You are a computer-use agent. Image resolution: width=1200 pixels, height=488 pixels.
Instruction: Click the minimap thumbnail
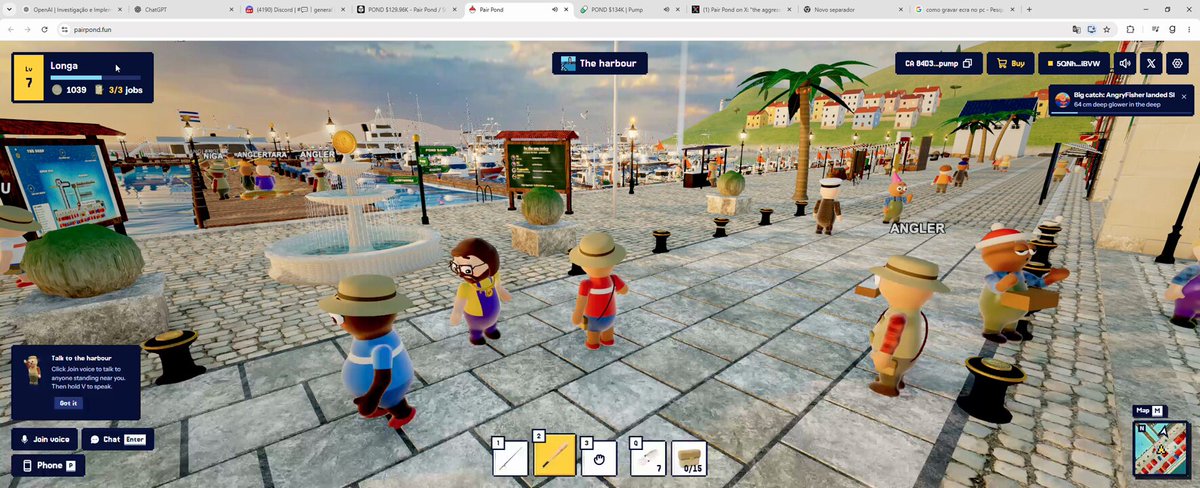[1159, 449]
